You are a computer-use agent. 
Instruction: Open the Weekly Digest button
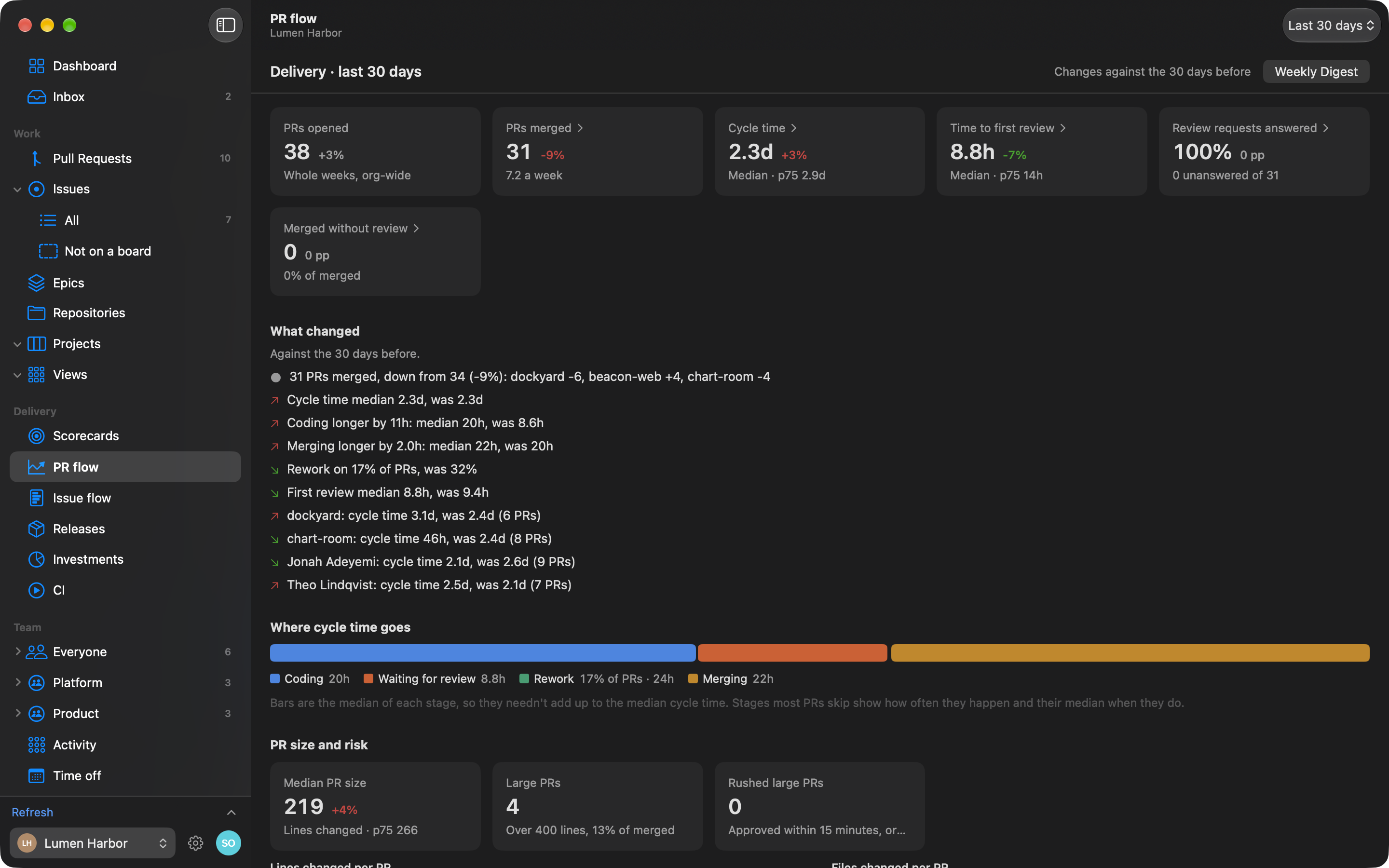click(x=1316, y=72)
